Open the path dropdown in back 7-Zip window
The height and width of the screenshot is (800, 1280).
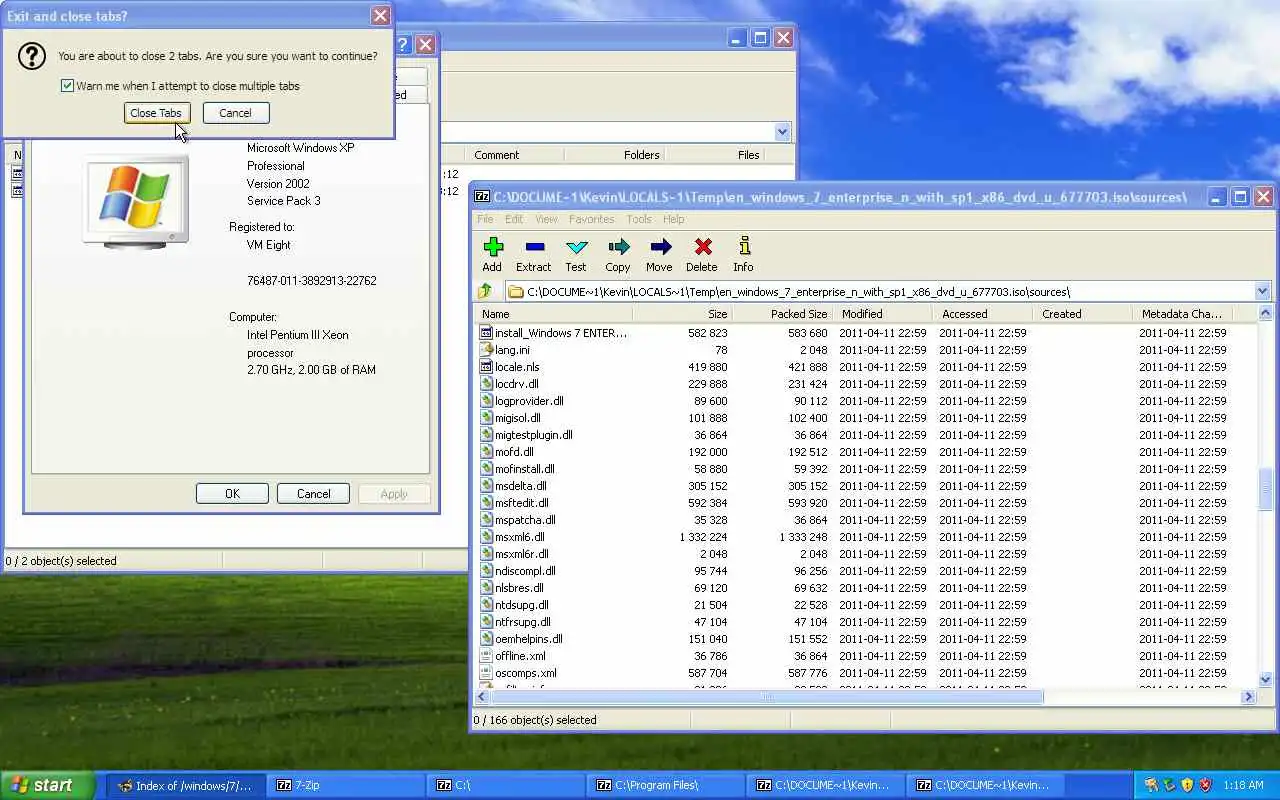coord(782,132)
